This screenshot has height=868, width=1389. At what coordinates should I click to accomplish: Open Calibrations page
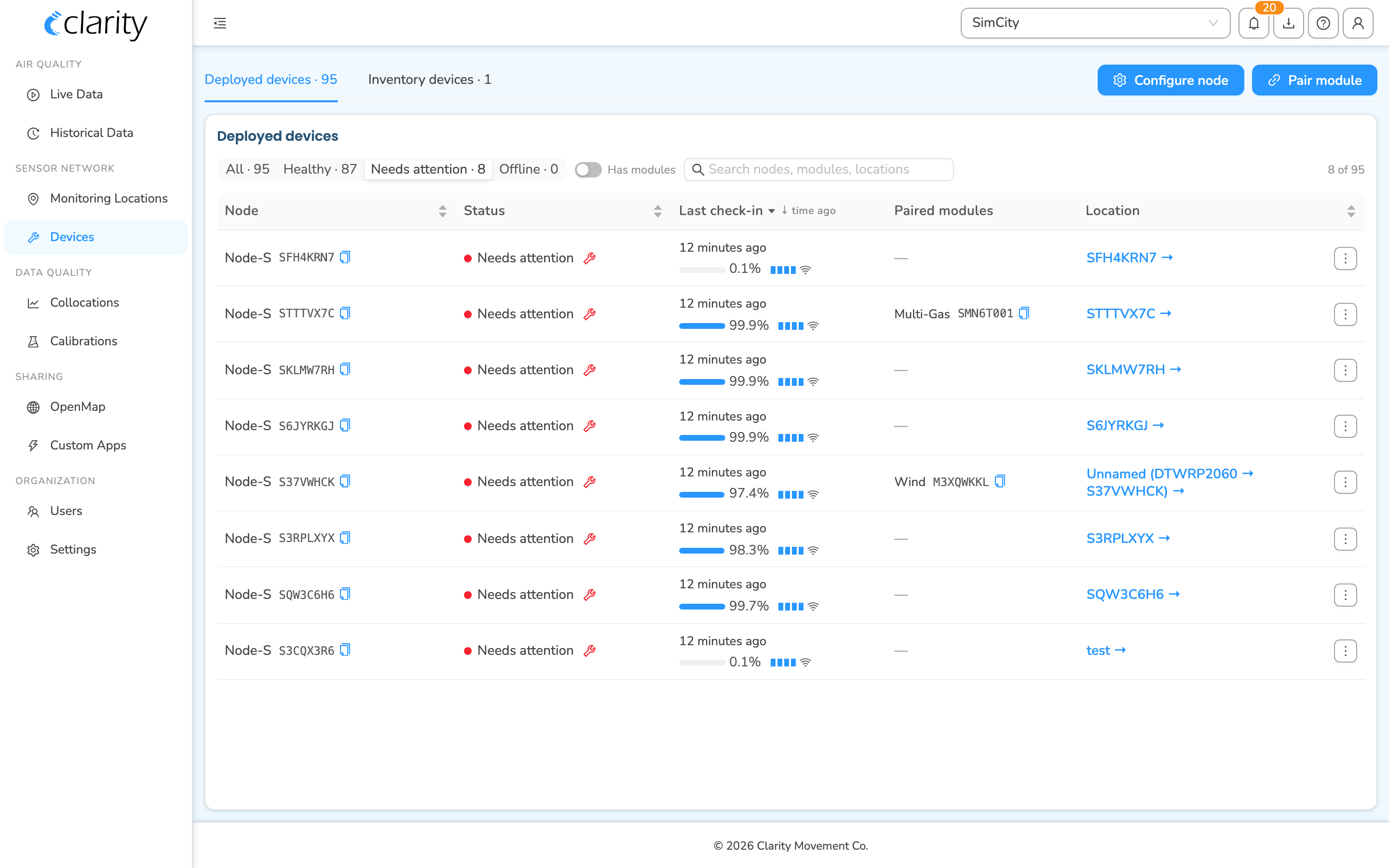pos(96,341)
